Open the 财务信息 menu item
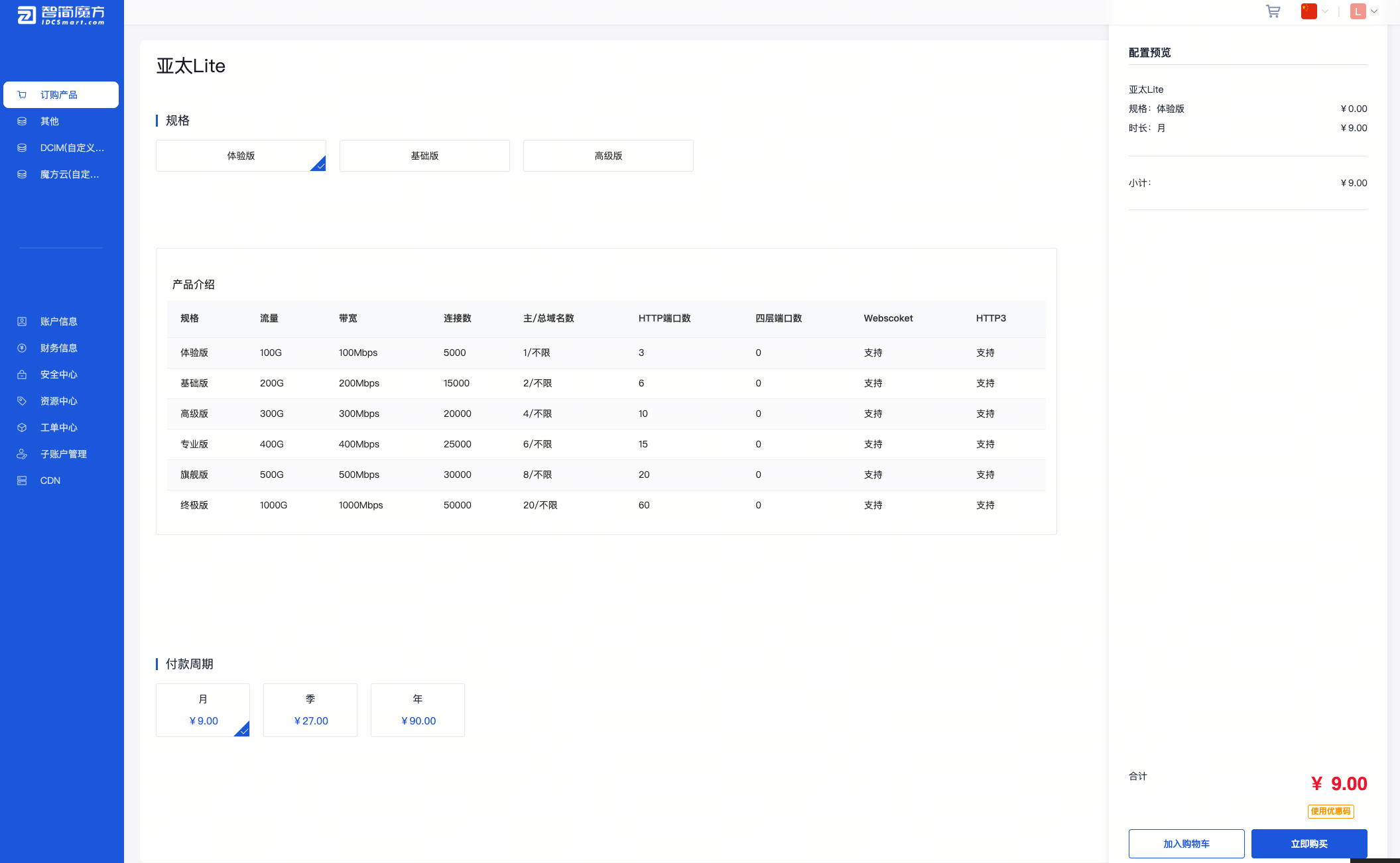 tap(58, 348)
